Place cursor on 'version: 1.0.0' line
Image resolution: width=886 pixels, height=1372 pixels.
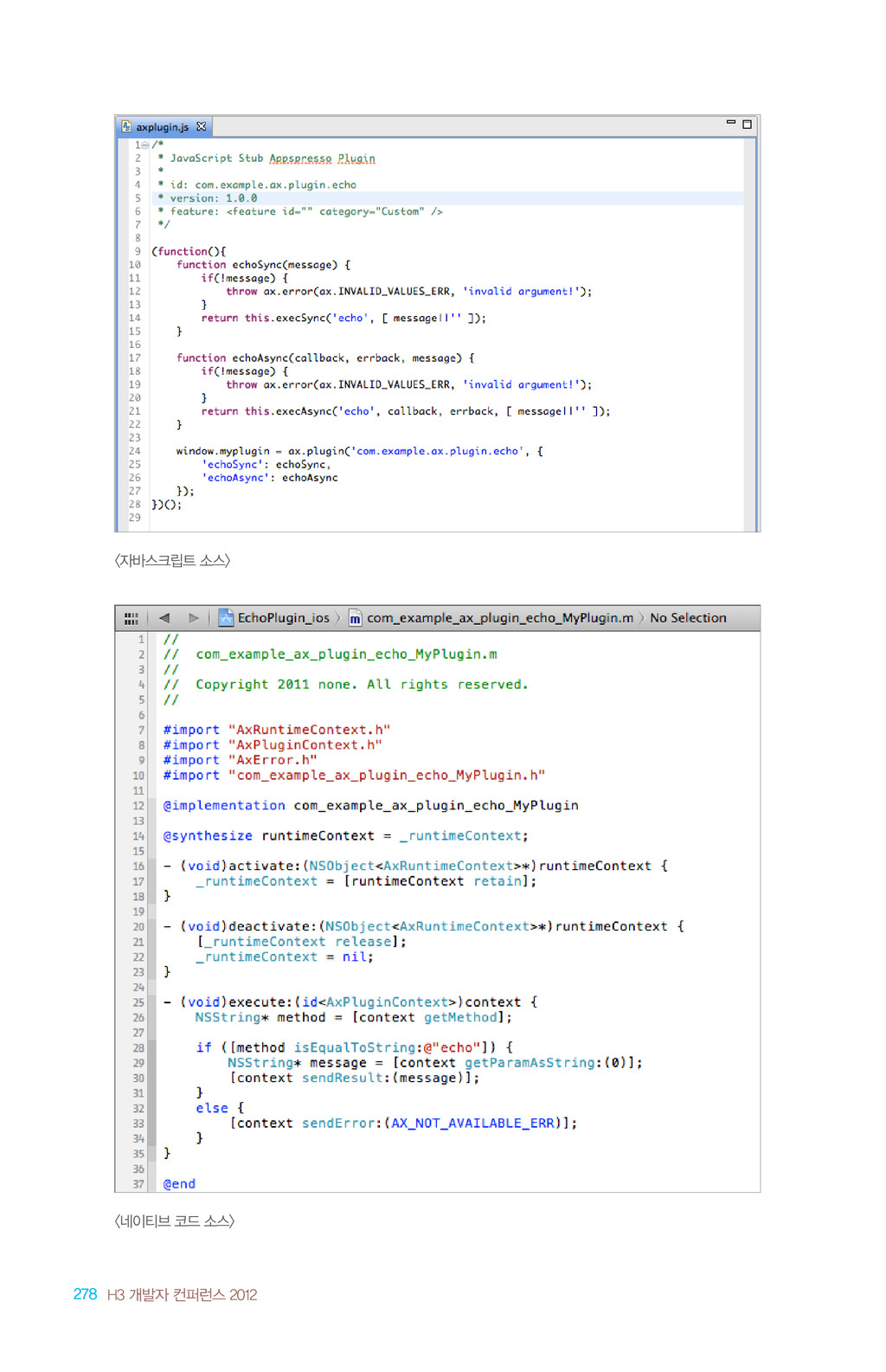(x=209, y=198)
